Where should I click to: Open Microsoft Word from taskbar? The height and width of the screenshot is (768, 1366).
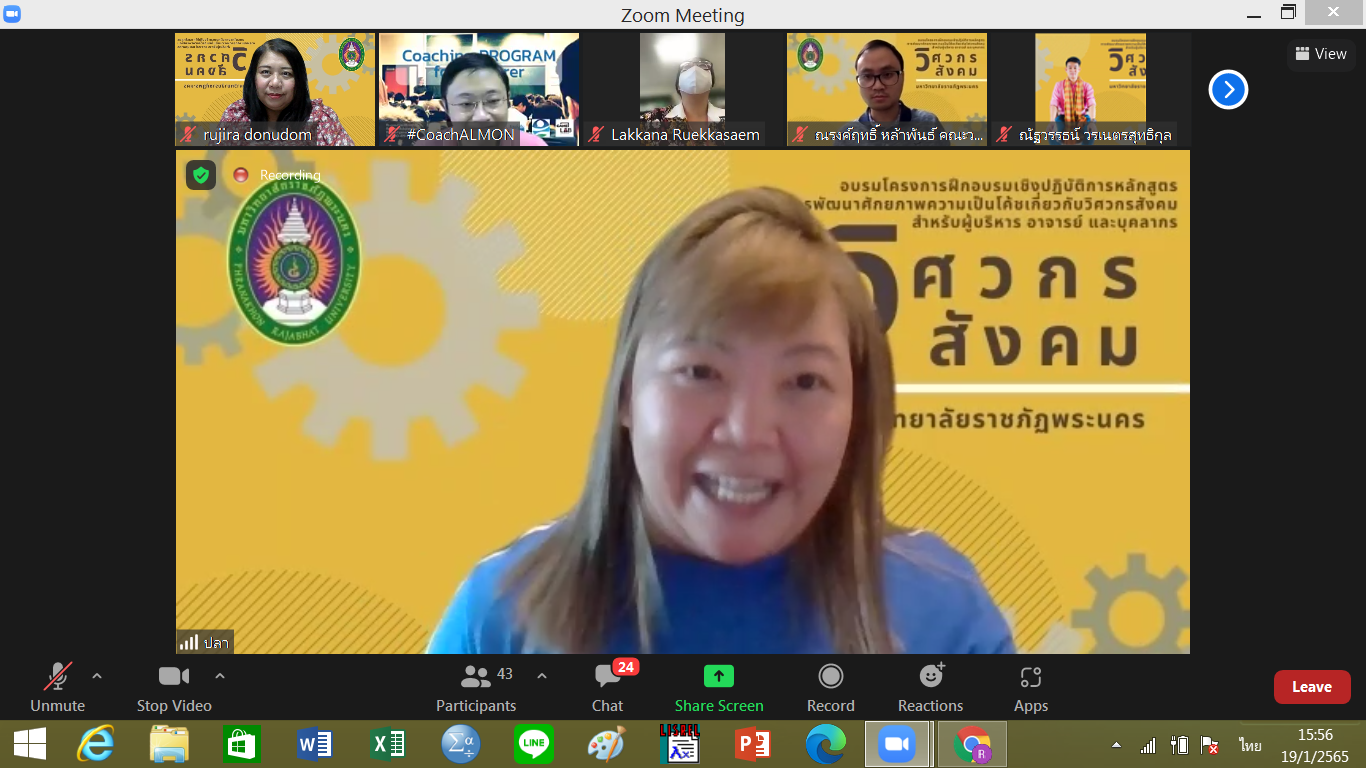(315, 744)
